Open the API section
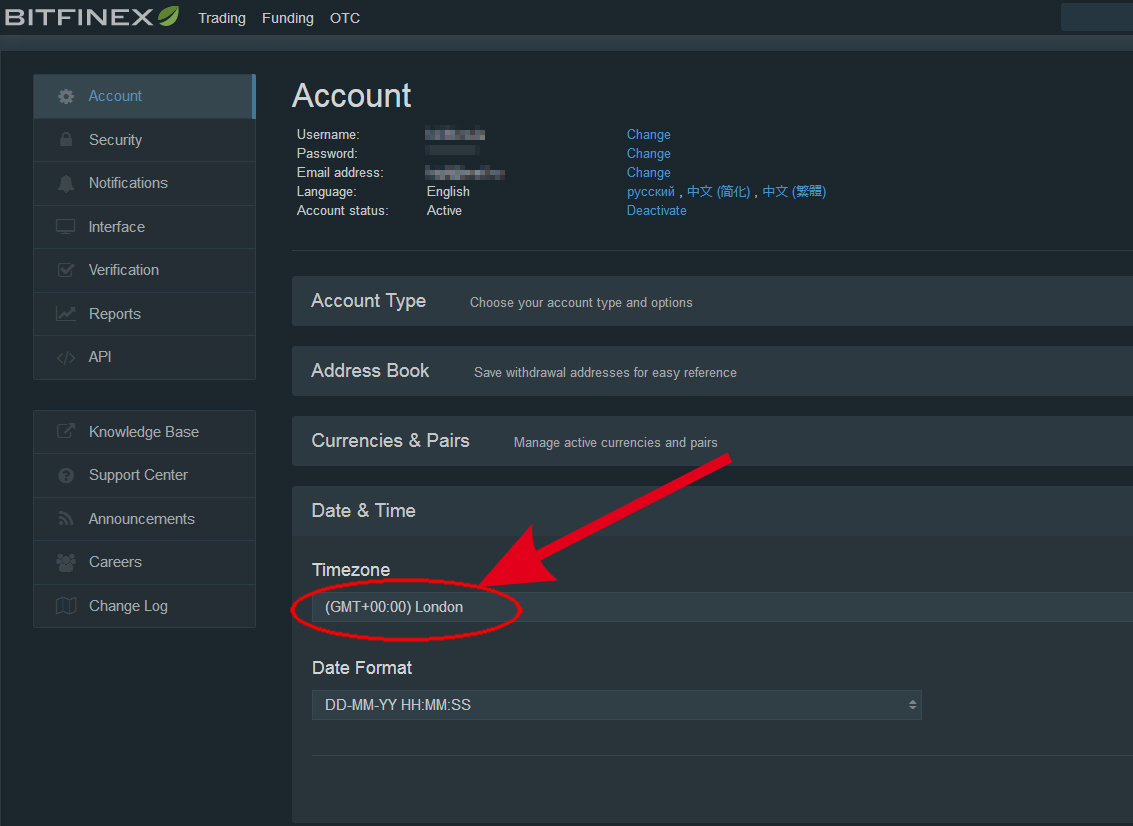 click(145, 357)
